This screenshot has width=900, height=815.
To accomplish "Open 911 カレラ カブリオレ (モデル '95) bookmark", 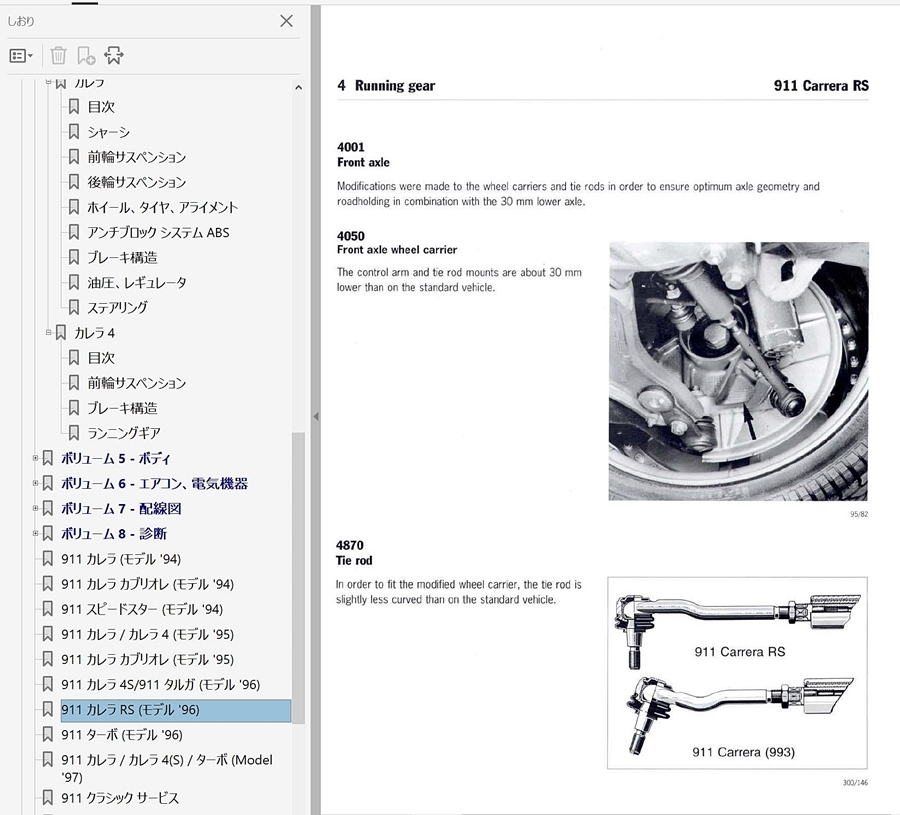I will [148, 659].
